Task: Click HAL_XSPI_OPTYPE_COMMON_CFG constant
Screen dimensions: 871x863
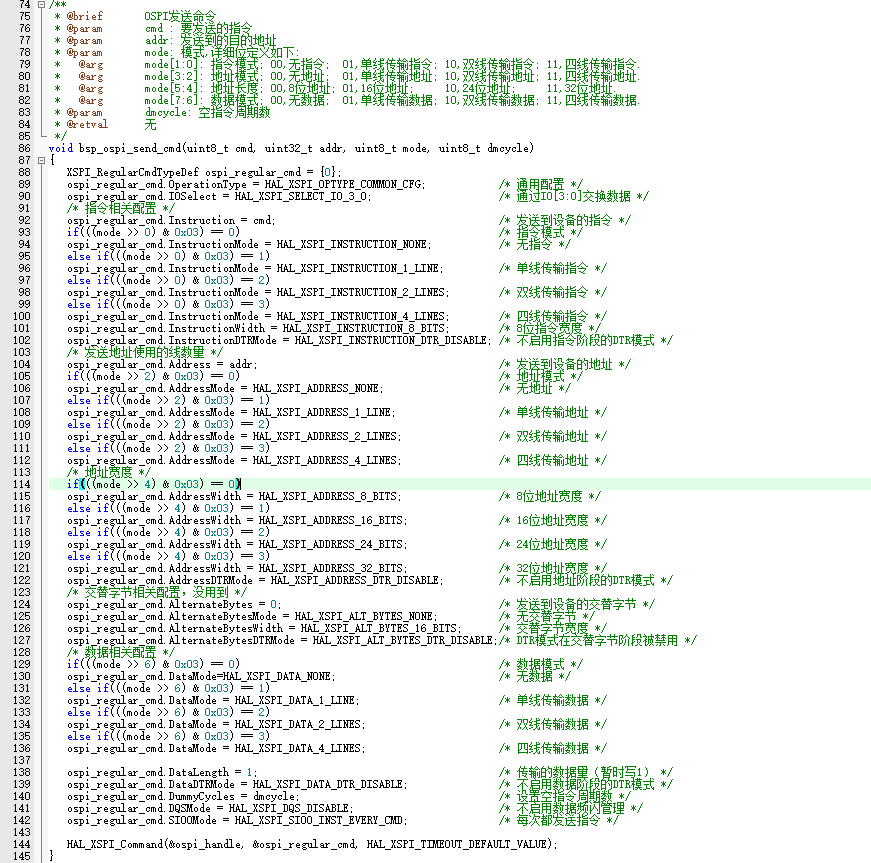Action: click(344, 184)
